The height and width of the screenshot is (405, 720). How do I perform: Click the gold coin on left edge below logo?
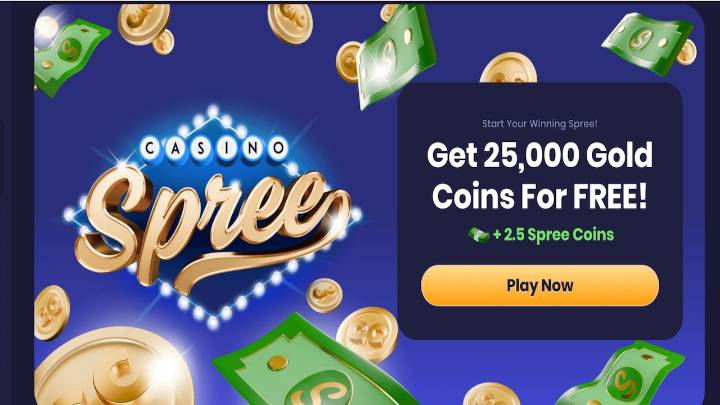tap(51, 313)
